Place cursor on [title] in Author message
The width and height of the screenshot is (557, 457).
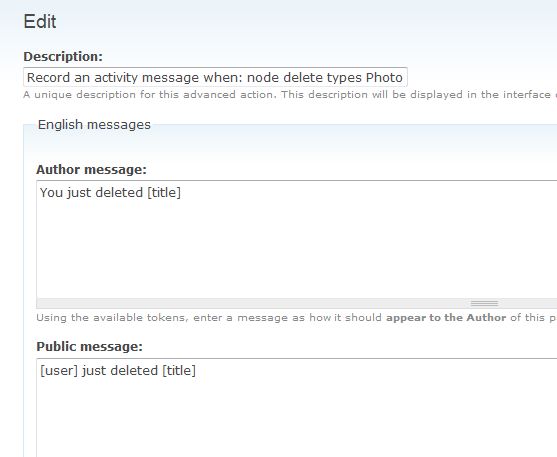pos(164,193)
